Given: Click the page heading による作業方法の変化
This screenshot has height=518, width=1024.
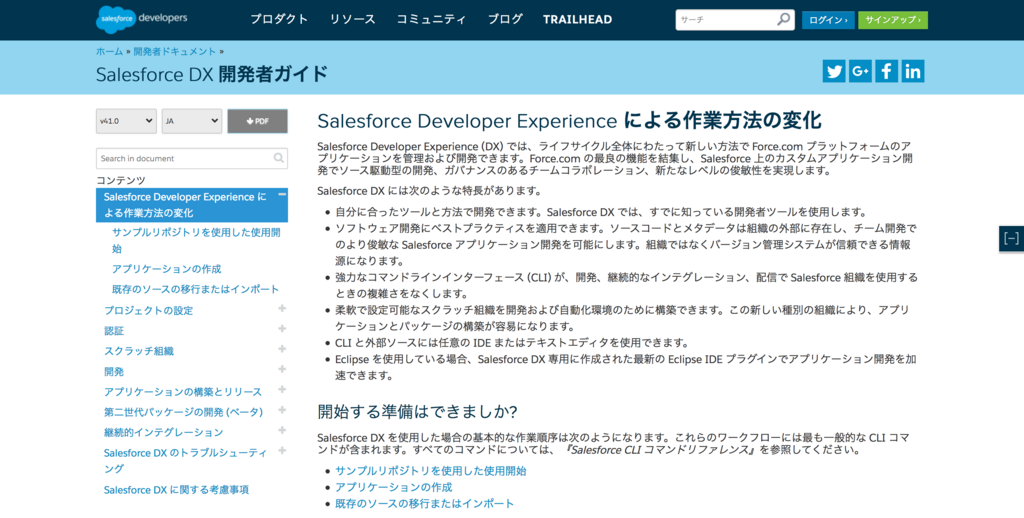Looking at the screenshot, I should [x=722, y=121].
